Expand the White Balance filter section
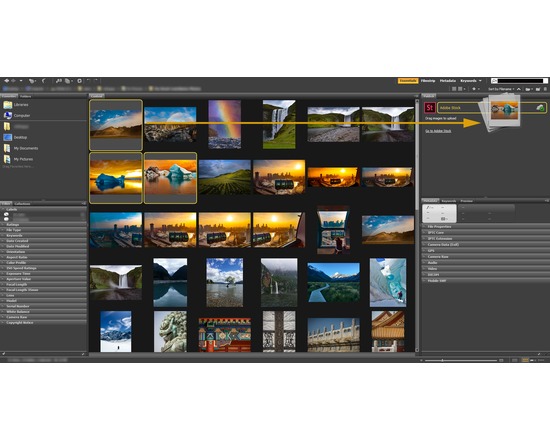 43,312
